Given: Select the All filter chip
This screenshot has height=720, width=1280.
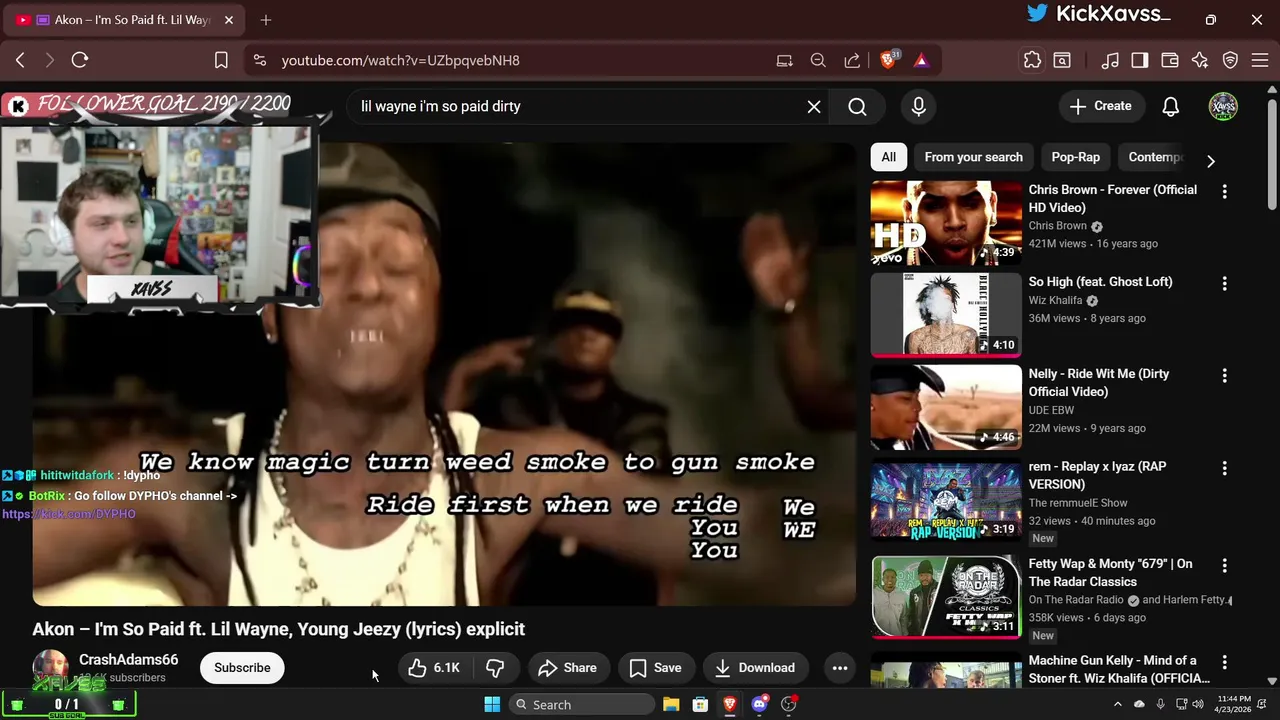Looking at the screenshot, I should click(x=888, y=157).
